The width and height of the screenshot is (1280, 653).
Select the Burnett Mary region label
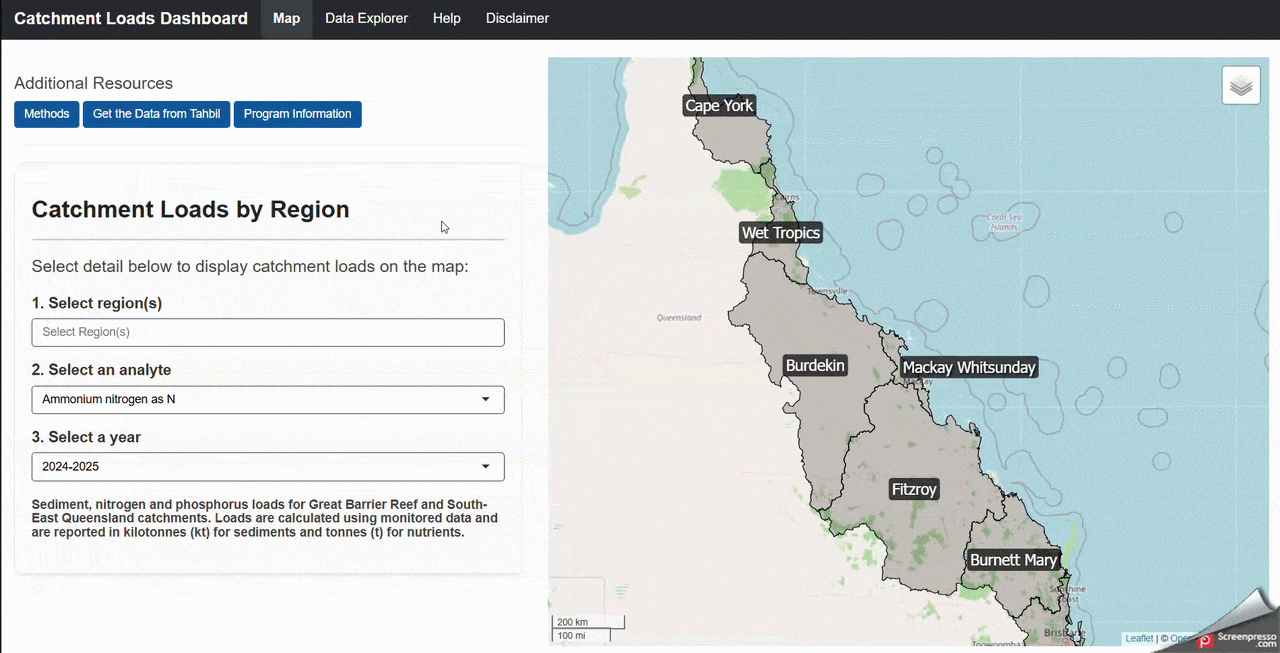tap(1013, 560)
